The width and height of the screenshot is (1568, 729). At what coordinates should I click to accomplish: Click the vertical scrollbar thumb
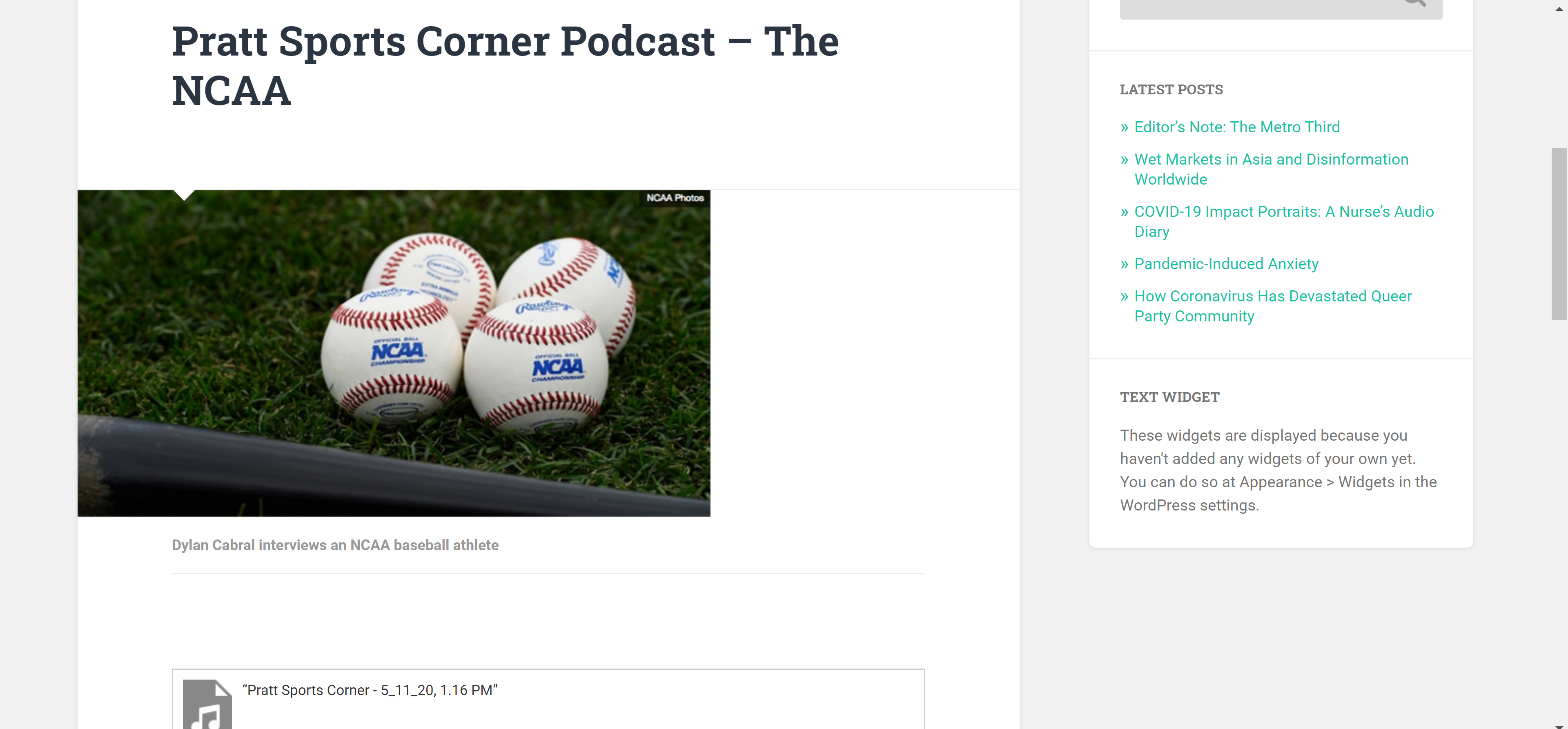pos(1559,234)
